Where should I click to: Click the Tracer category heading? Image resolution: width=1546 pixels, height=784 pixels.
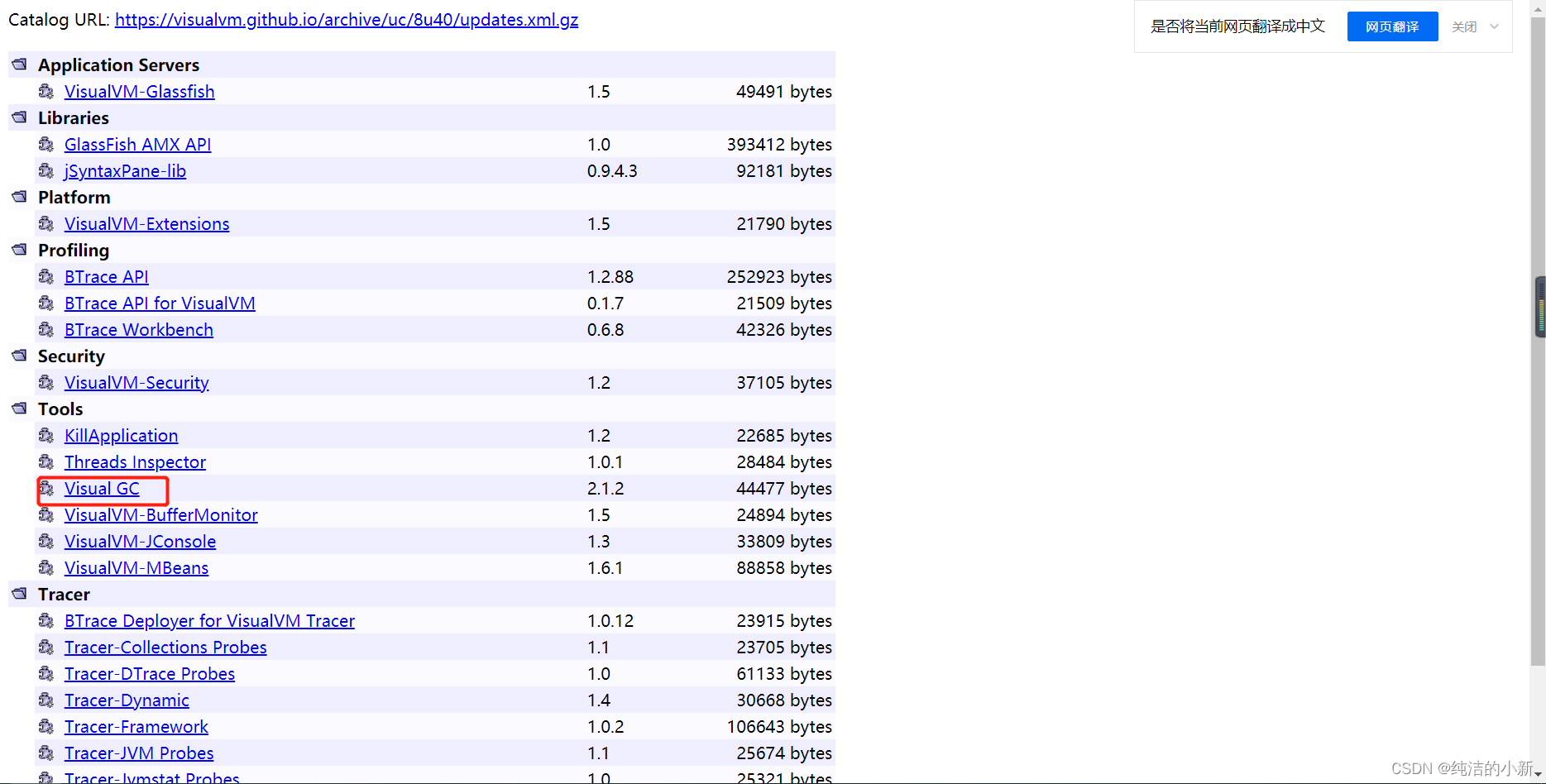pos(64,594)
